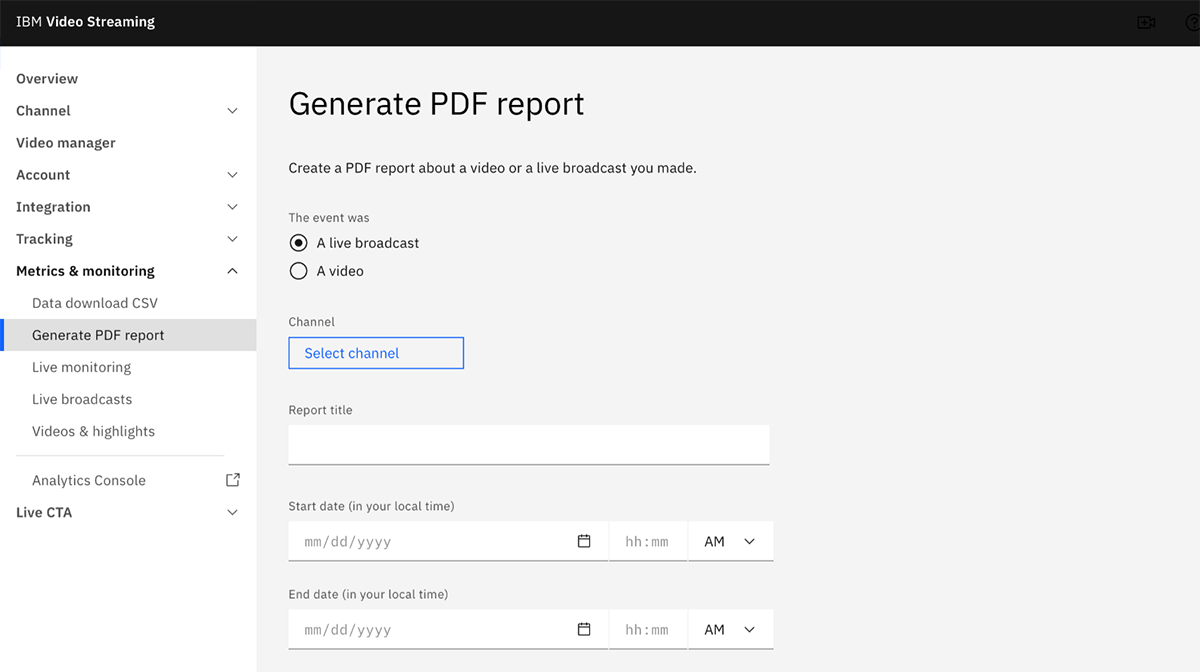This screenshot has height=672, width=1200.
Task: Click the IBM Video Streaming header logo
Action: (x=86, y=21)
